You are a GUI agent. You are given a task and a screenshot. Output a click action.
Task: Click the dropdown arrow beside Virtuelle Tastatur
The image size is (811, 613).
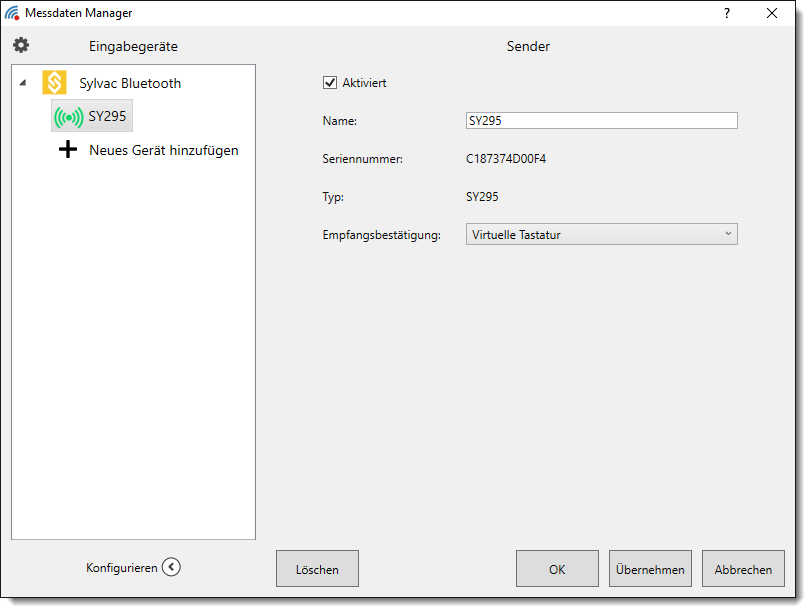pos(727,235)
